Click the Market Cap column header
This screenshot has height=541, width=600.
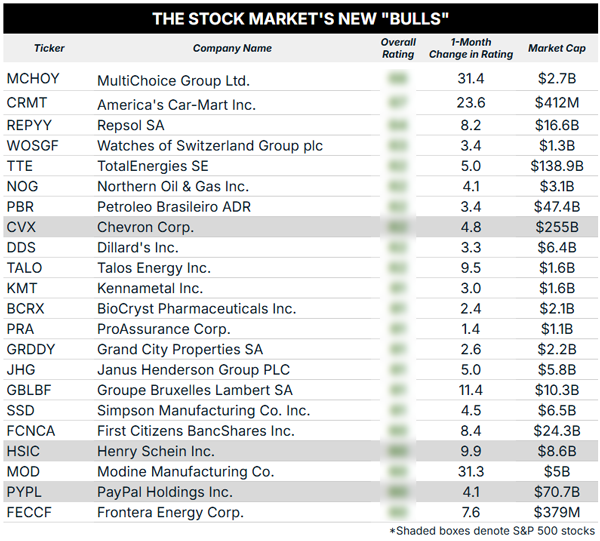pyautogui.click(x=557, y=48)
